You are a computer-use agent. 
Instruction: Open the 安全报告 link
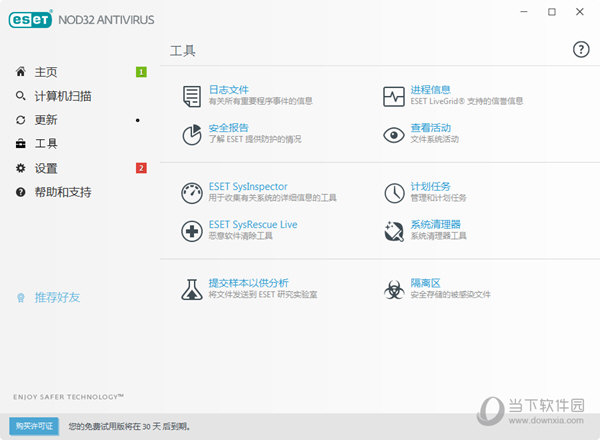[x=228, y=127]
